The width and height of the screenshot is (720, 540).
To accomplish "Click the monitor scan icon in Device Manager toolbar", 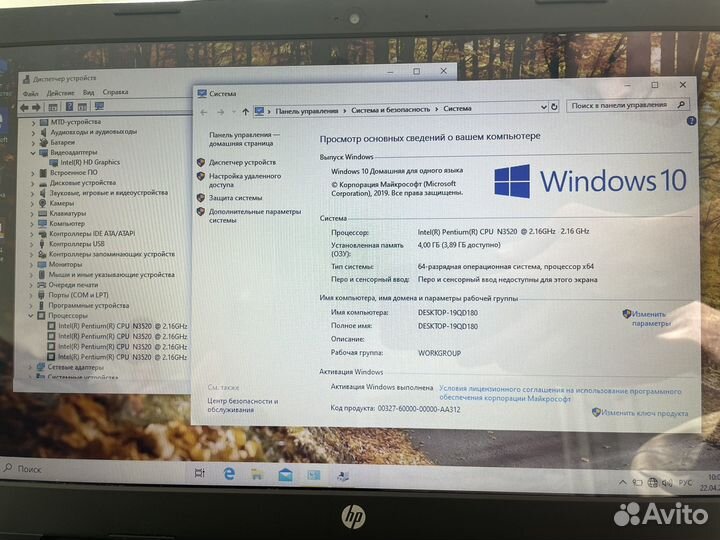I will tap(99, 107).
